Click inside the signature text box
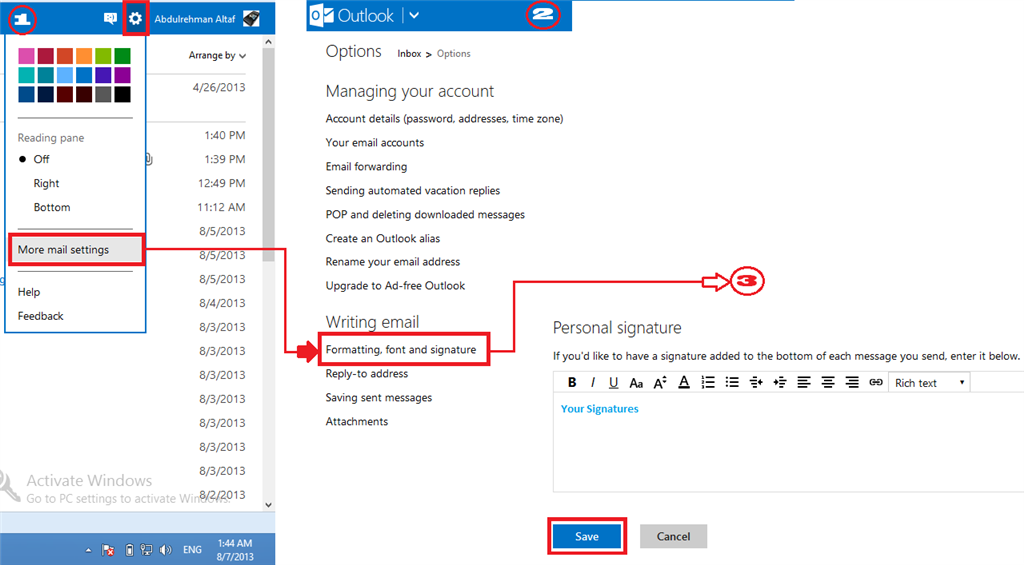The height and width of the screenshot is (565, 1024). point(788,442)
